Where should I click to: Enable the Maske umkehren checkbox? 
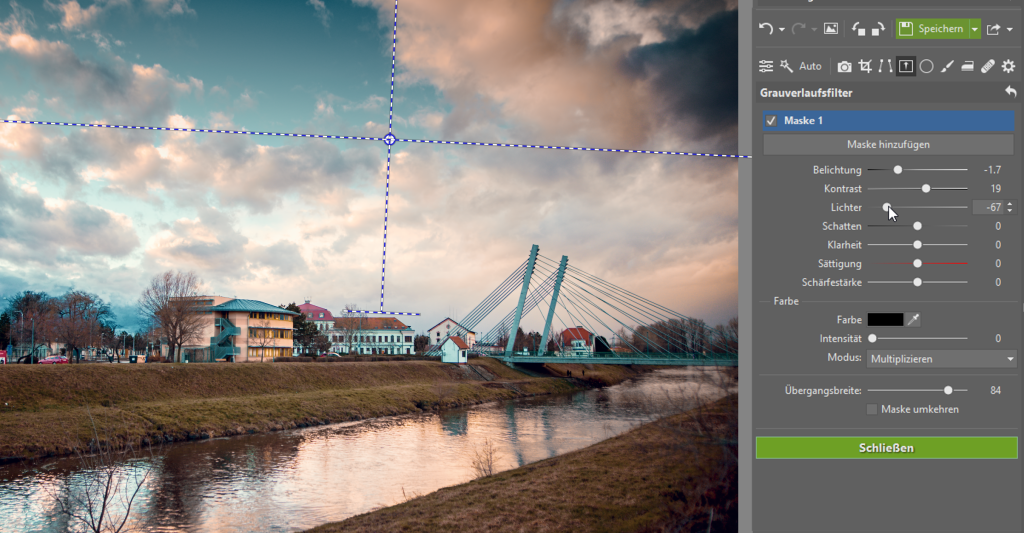(873, 409)
